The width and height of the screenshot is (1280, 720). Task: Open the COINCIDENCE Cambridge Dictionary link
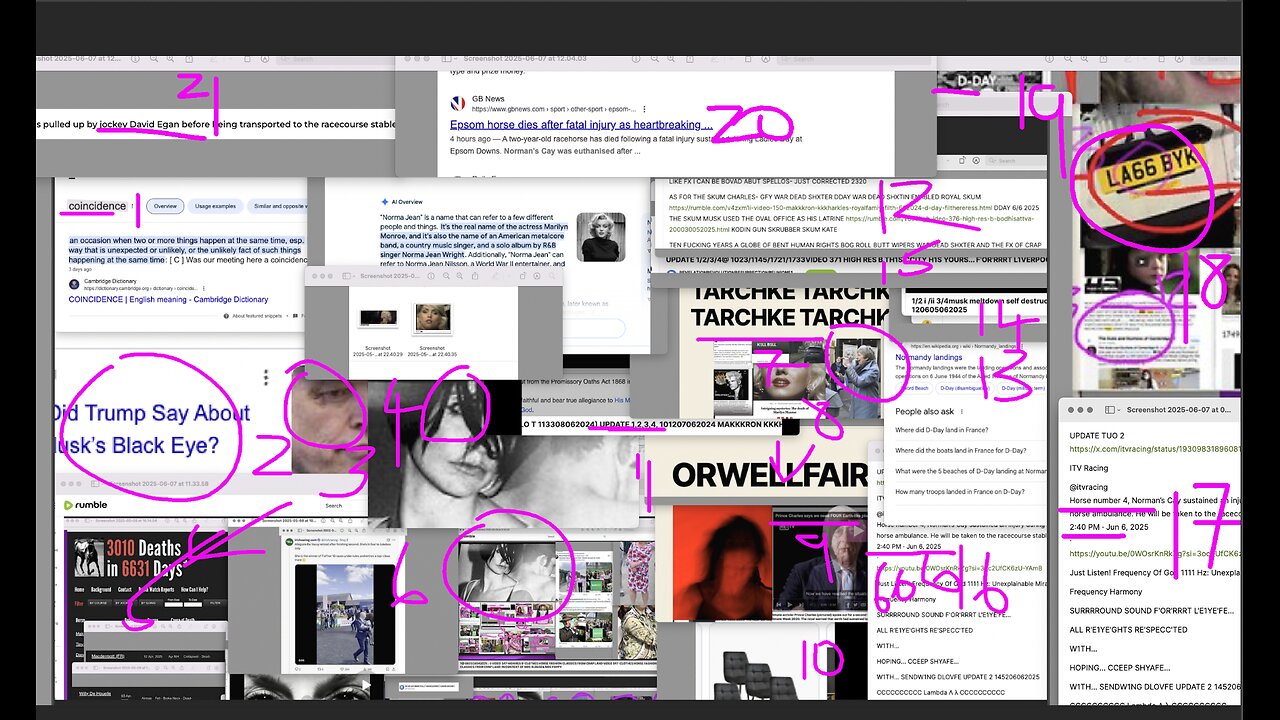coord(168,299)
